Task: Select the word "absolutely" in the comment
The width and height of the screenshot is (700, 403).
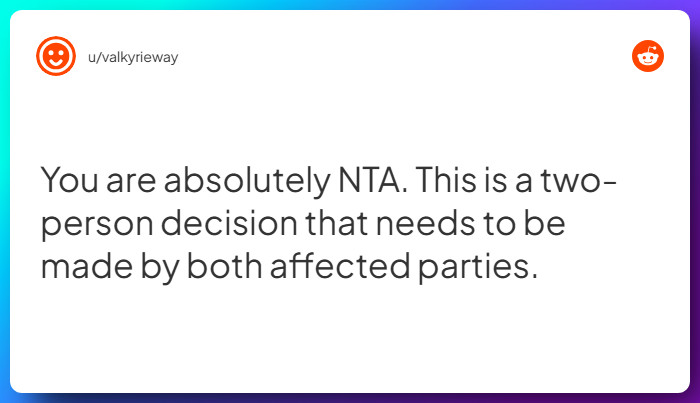Action: (247, 181)
